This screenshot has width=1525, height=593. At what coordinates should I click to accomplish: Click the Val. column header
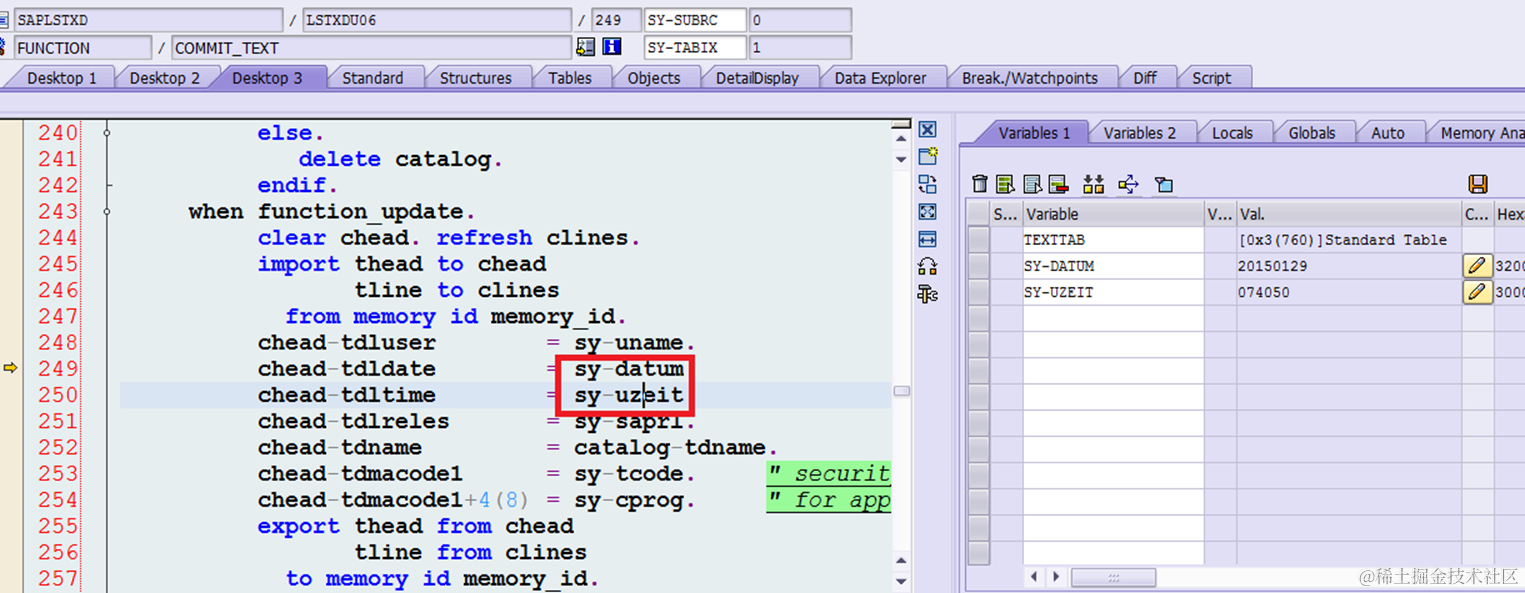1349,214
